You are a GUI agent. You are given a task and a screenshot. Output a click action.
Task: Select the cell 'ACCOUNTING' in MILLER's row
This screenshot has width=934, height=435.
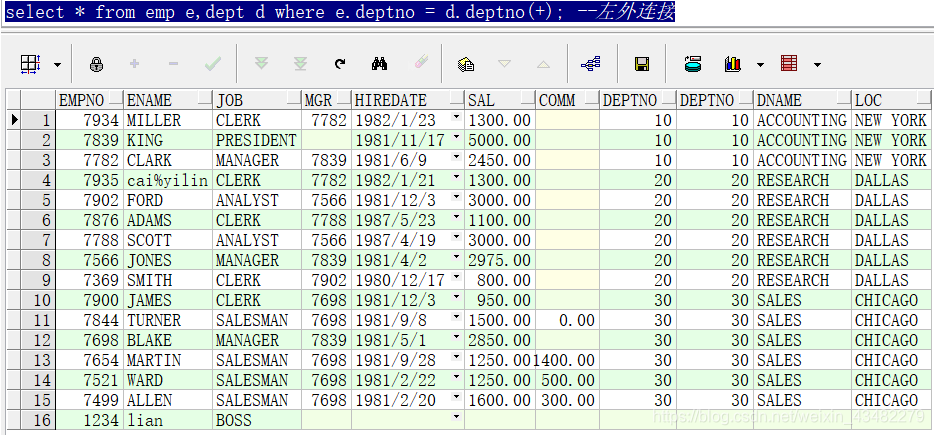click(x=803, y=120)
